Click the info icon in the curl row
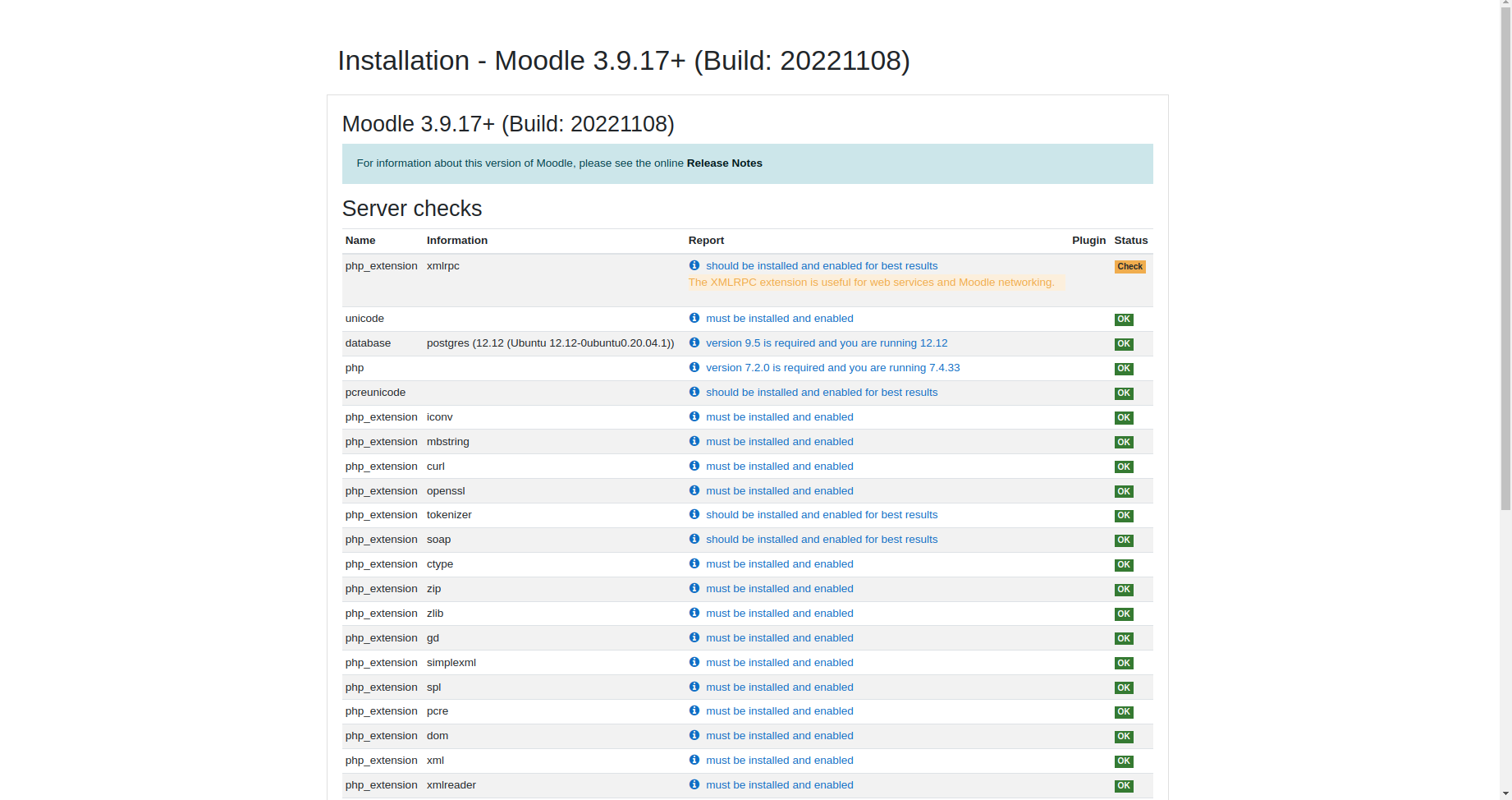Screen dimensions: 1512x800 click(694, 466)
